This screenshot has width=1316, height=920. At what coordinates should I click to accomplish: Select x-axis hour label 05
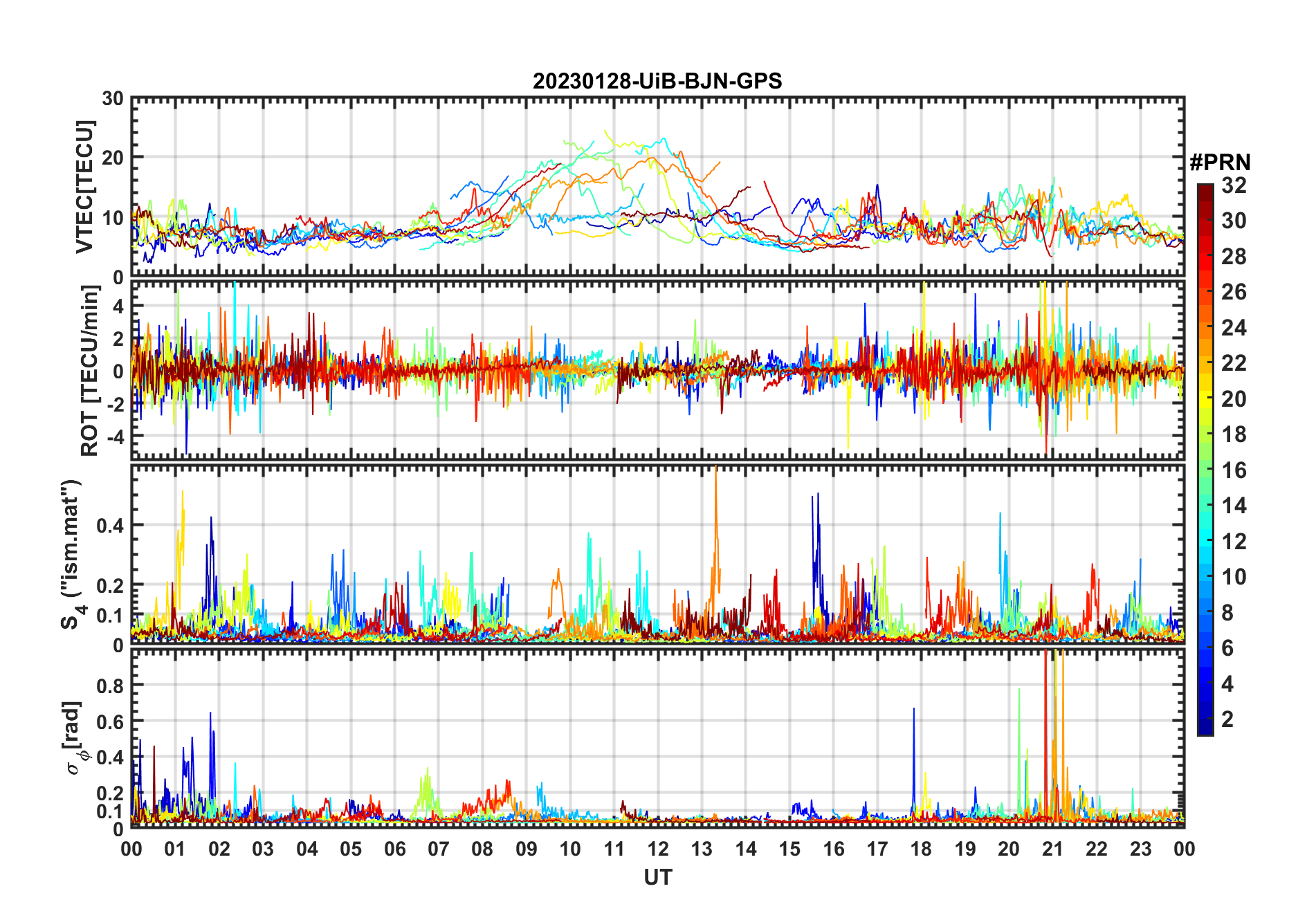tap(351, 849)
